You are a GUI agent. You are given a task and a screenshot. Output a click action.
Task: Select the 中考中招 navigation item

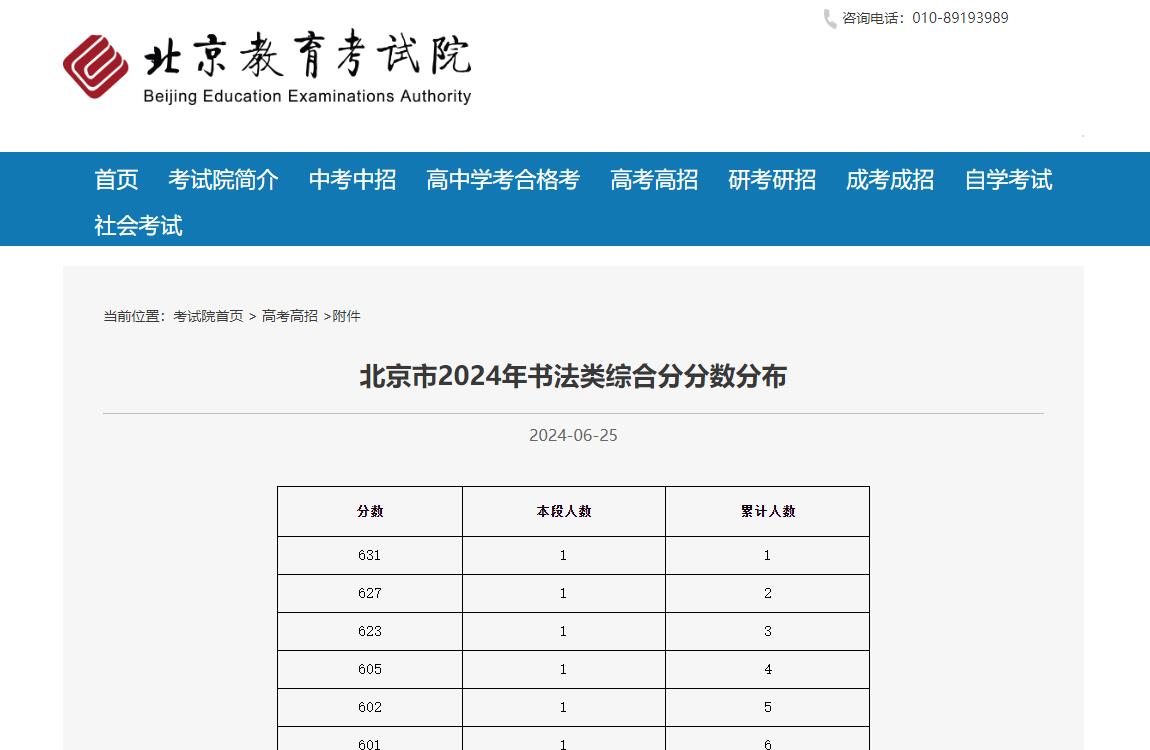tap(352, 180)
